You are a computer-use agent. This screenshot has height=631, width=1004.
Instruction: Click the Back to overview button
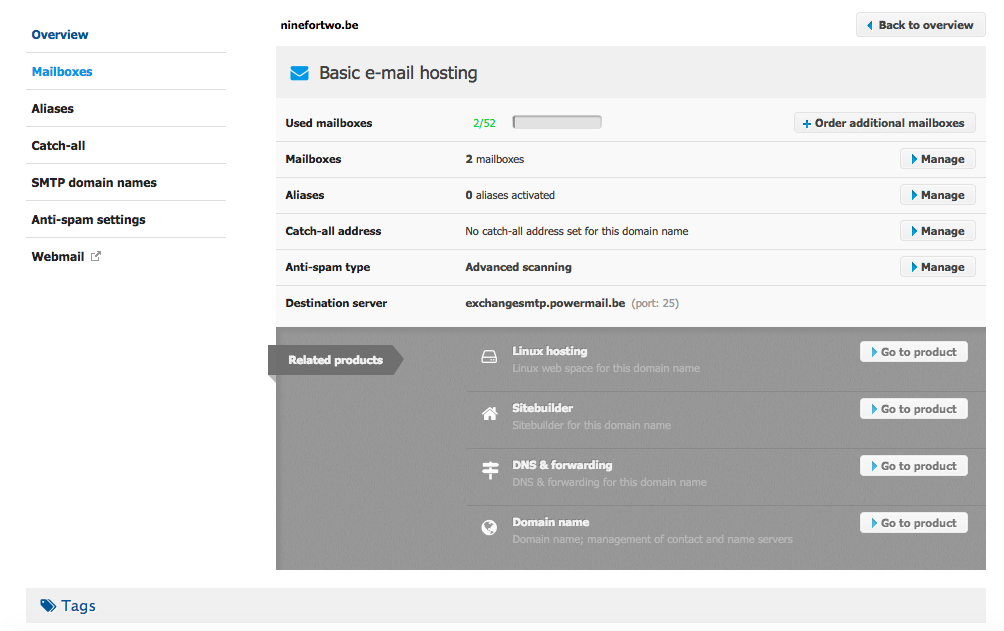click(x=920, y=25)
